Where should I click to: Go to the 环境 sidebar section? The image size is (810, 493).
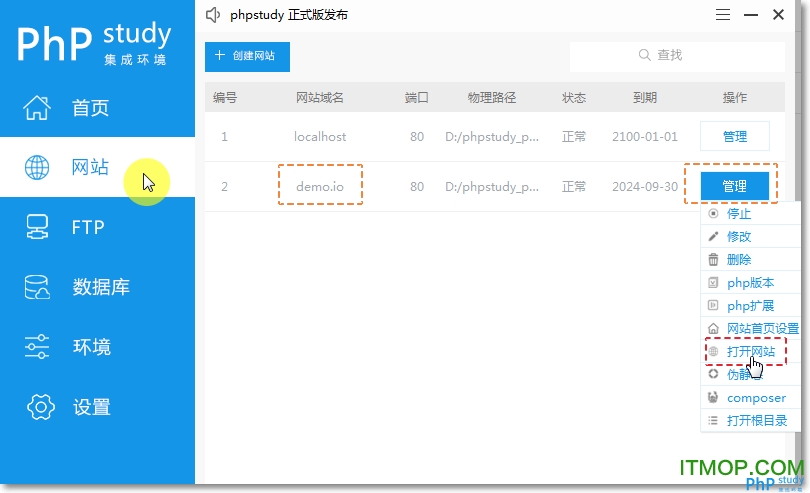(97, 347)
